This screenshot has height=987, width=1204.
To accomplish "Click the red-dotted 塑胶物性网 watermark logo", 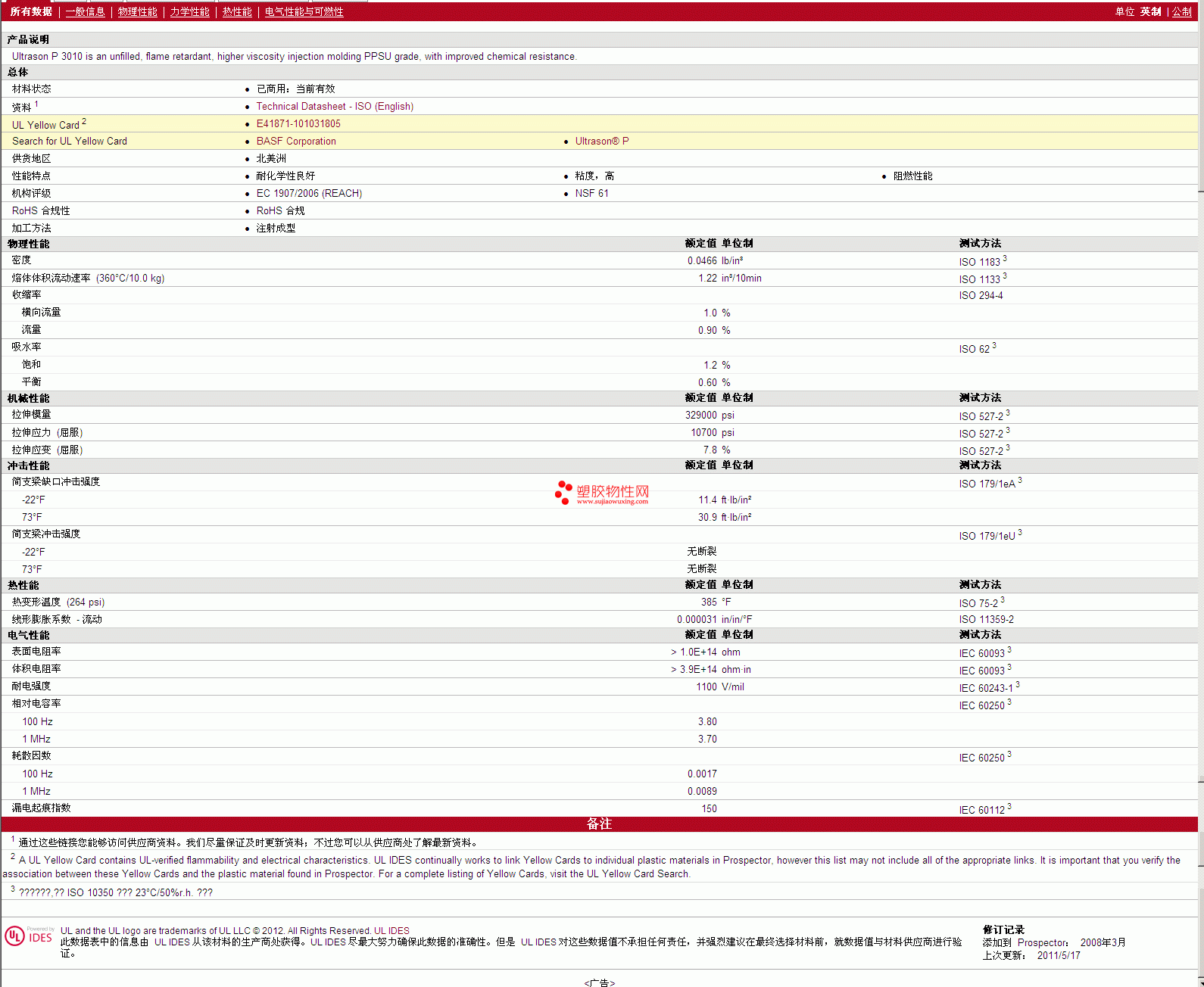I will 602,493.
